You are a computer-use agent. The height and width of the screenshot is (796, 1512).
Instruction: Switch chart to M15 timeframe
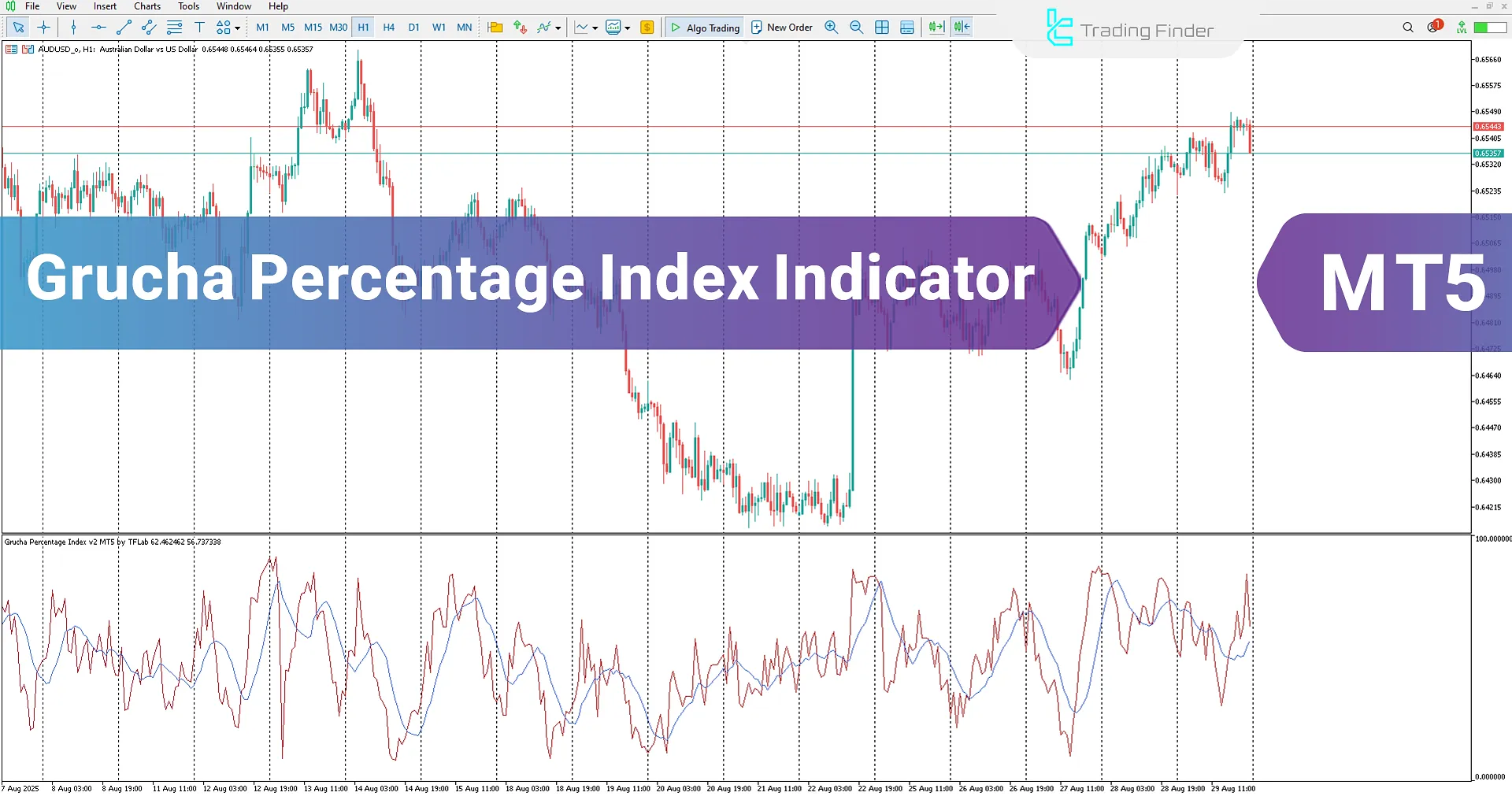click(313, 28)
